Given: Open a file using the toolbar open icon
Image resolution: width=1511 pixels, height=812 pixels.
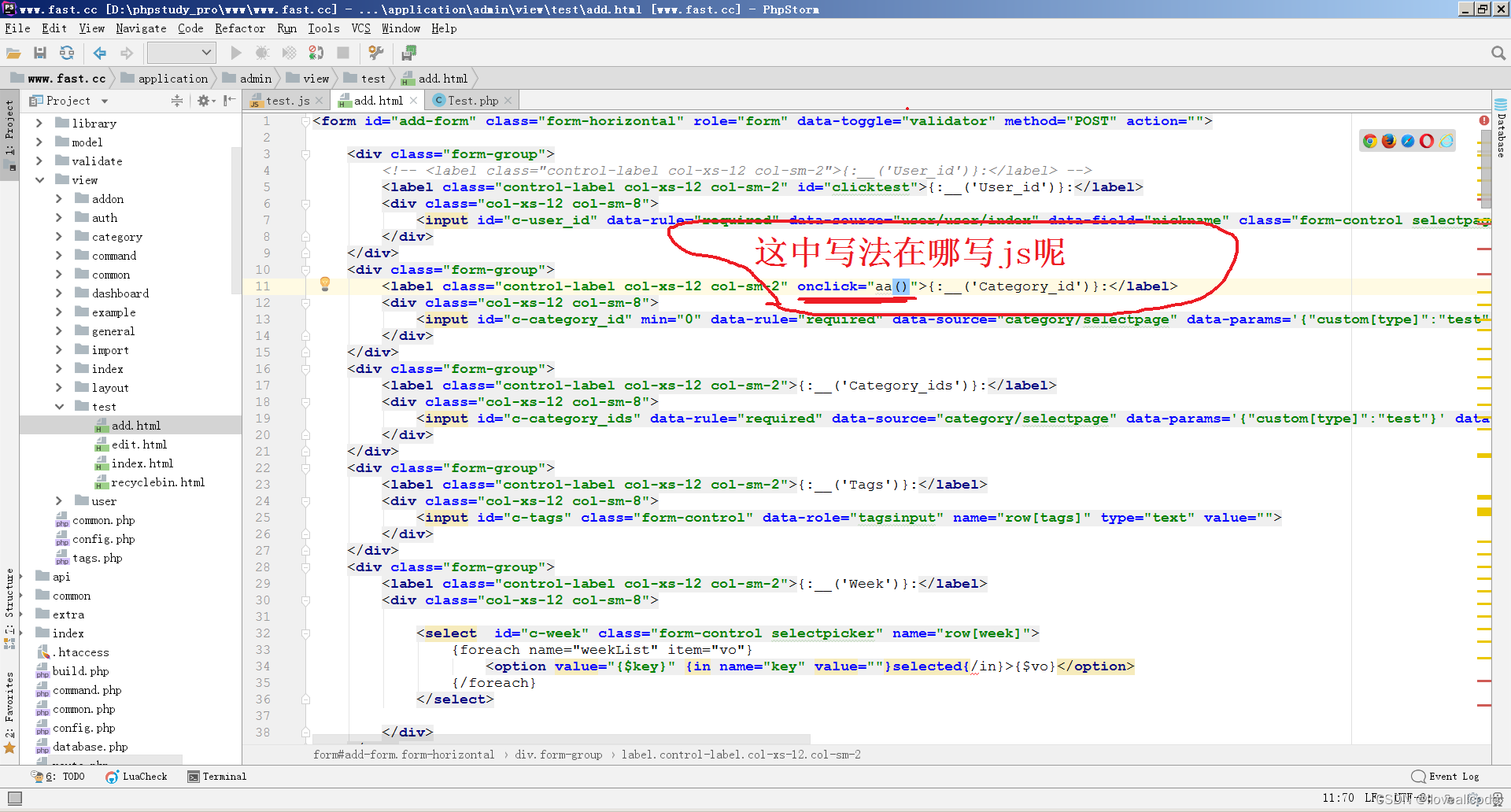Looking at the screenshot, I should [13, 53].
